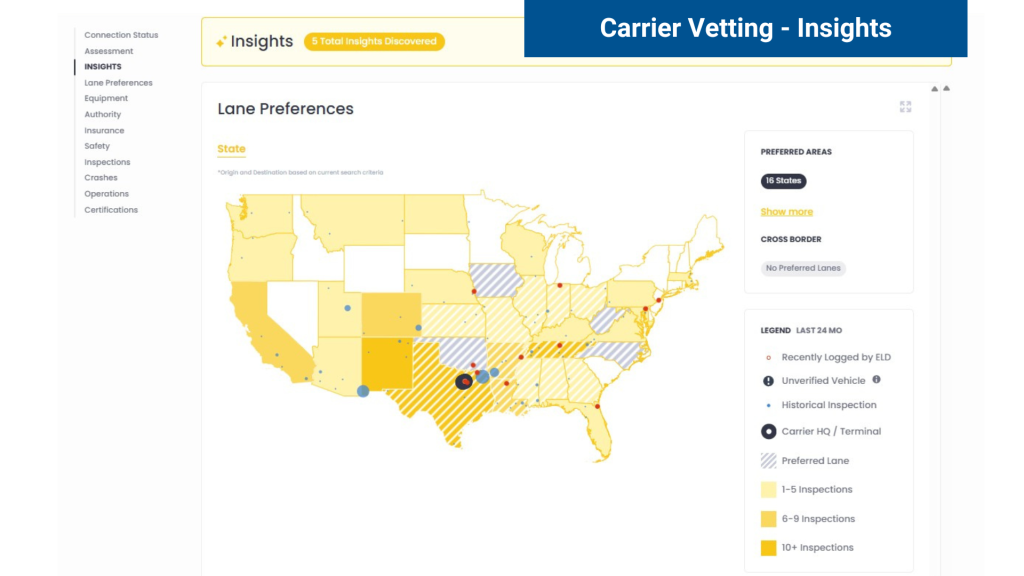
Task: Expand Lane Preferences panel to fullscreen
Action: click(905, 107)
